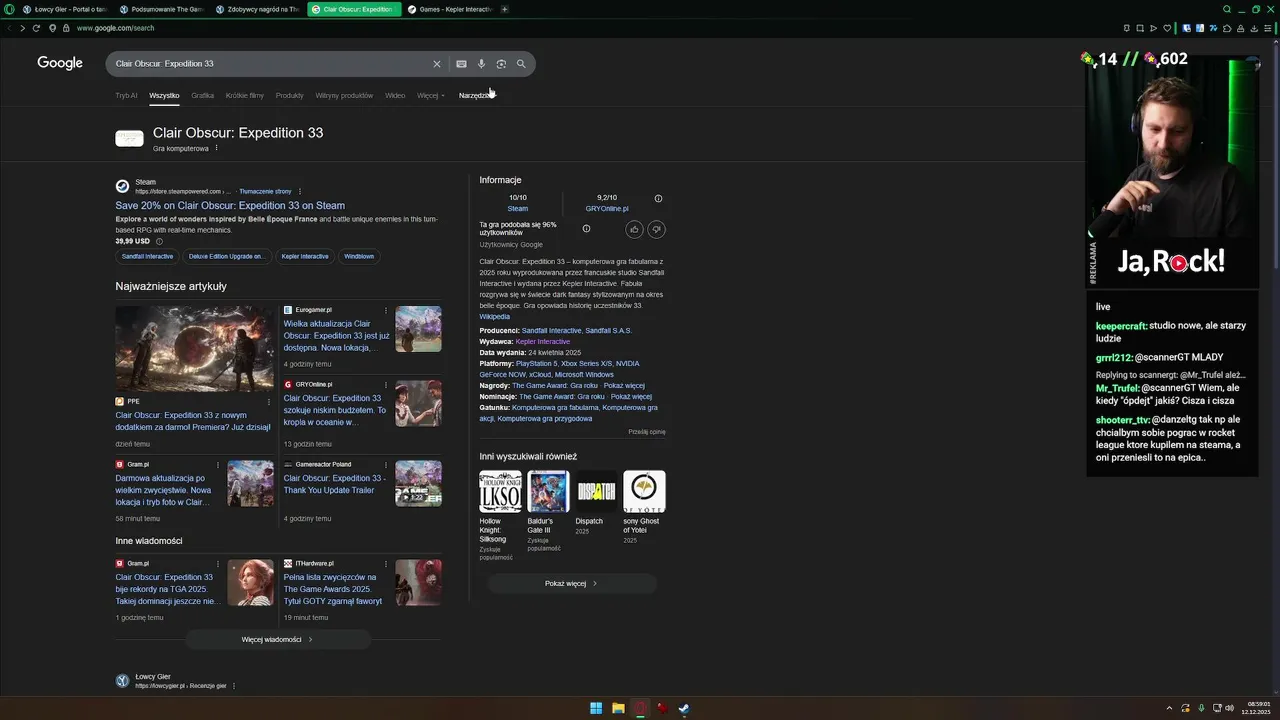Navigate forward in browser history
1280x720 pixels.
click(x=22, y=28)
